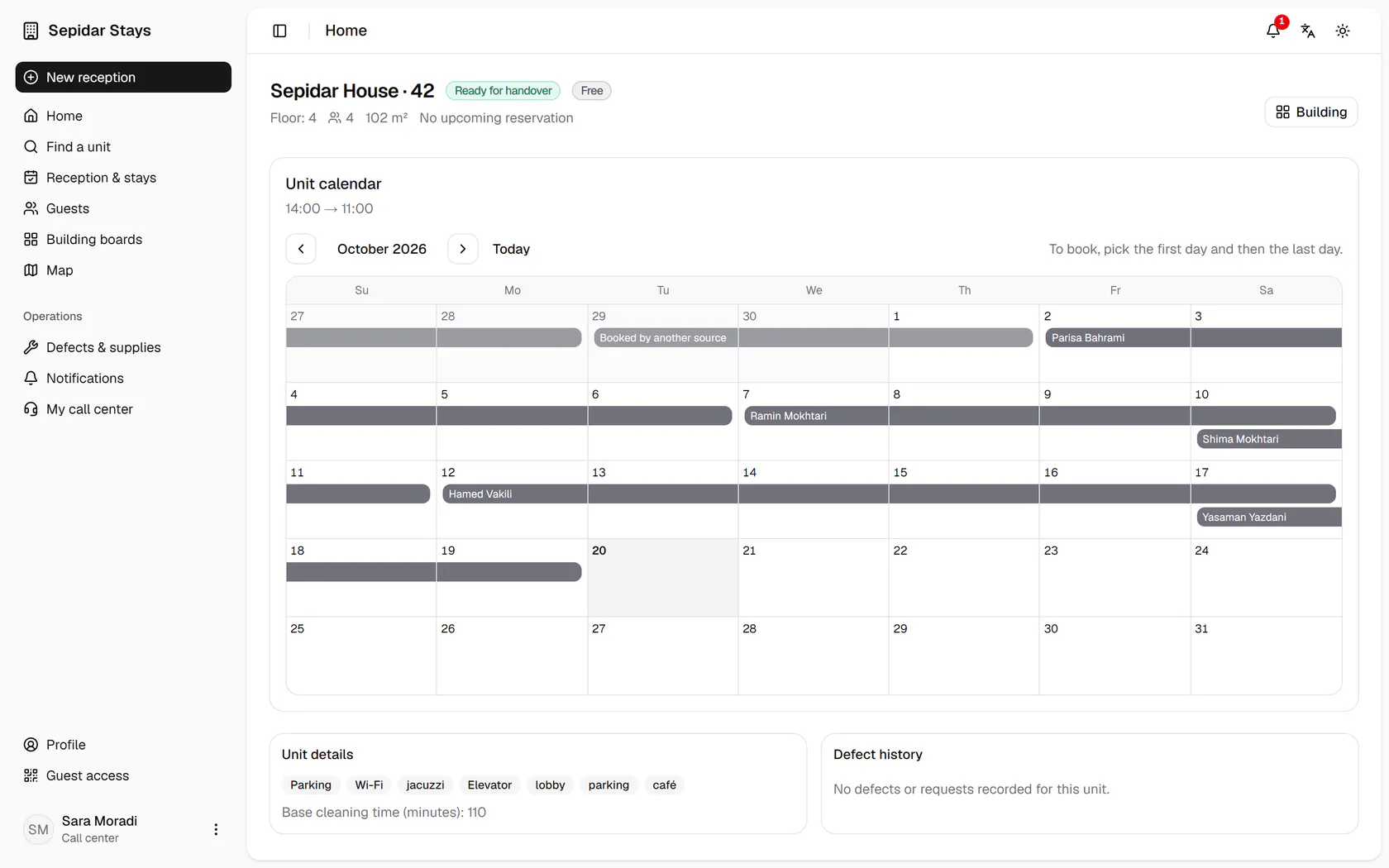The height and width of the screenshot is (868, 1389).
Task: Select October 31 in the calendar
Action: point(1266,656)
